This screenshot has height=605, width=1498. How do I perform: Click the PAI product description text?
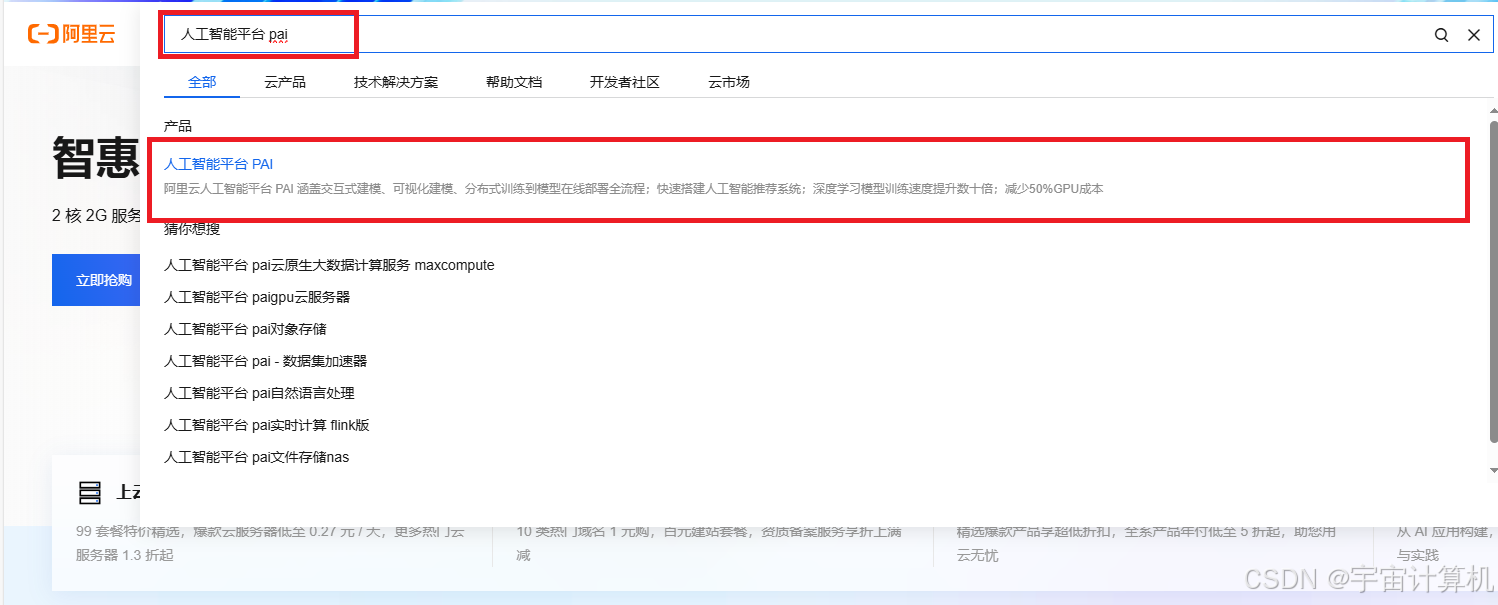click(634, 189)
